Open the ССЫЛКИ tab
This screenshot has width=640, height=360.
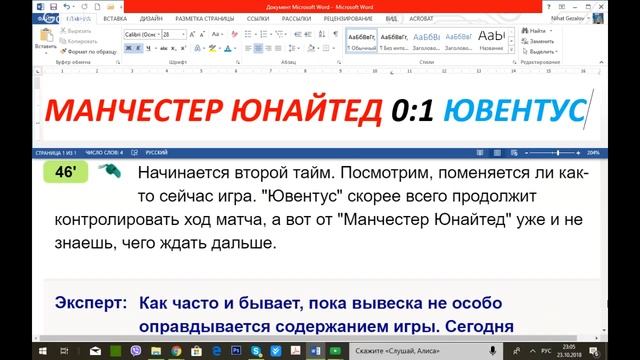pyautogui.click(x=258, y=19)
